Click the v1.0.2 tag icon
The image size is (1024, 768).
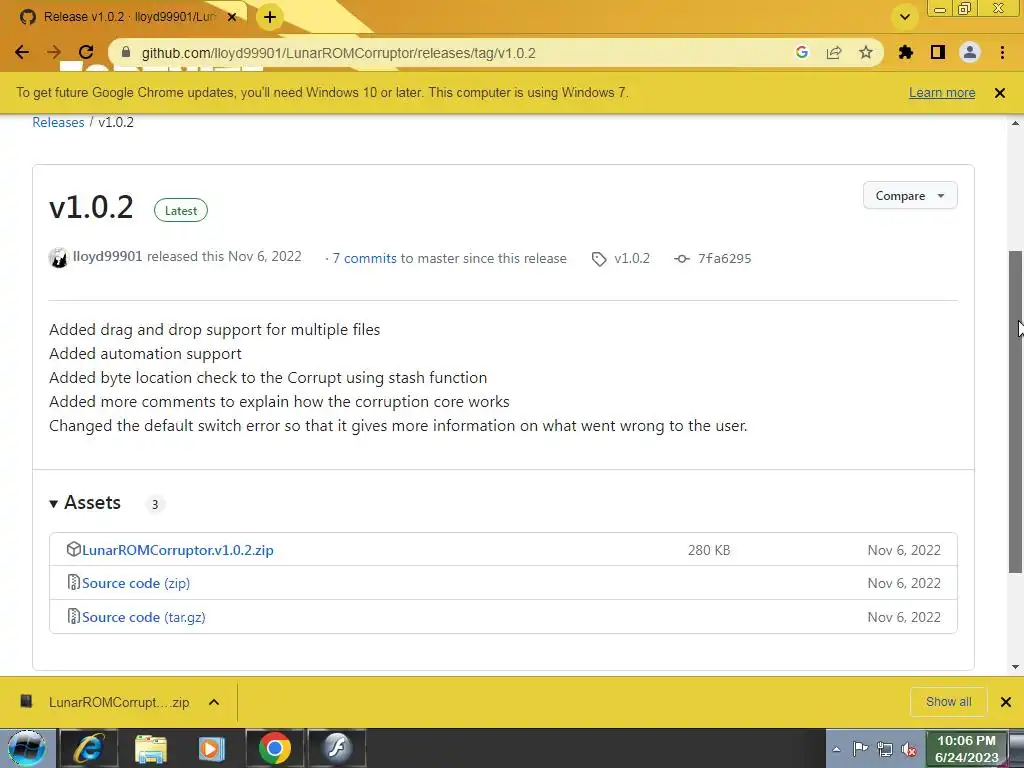pyautogui.click(x=599, y=259)
